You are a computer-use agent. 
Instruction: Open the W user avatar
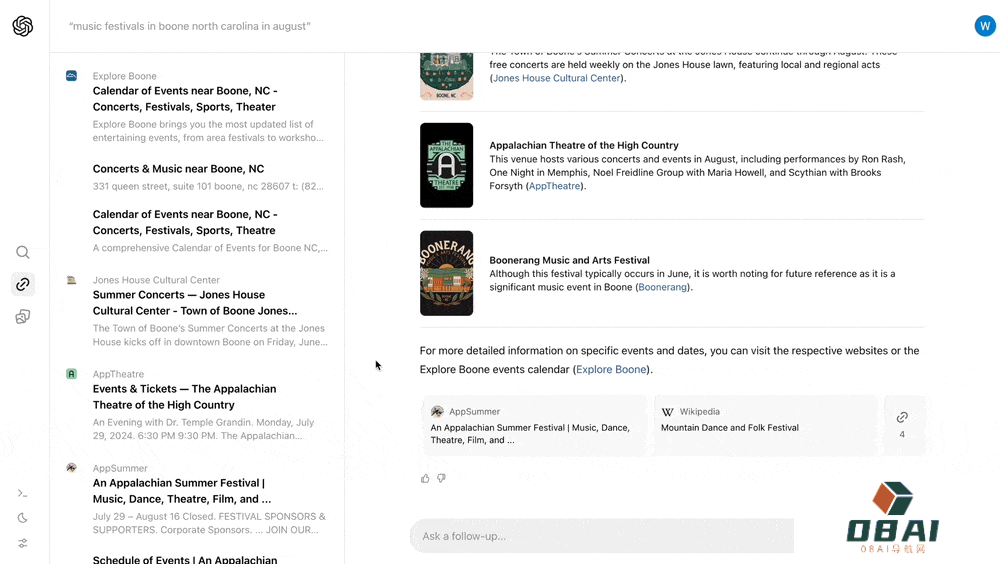[x=985, y=26]
